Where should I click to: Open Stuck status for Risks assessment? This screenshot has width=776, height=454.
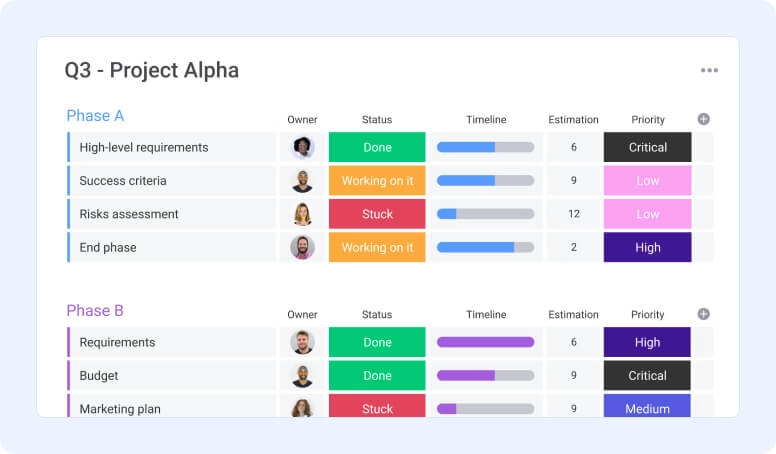[377, 214]
